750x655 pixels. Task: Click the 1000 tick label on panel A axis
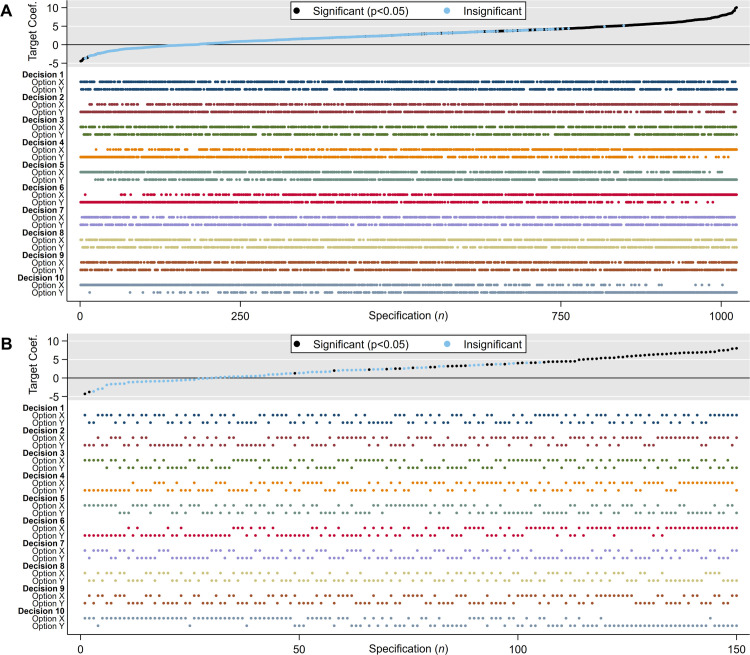point(721,316)
